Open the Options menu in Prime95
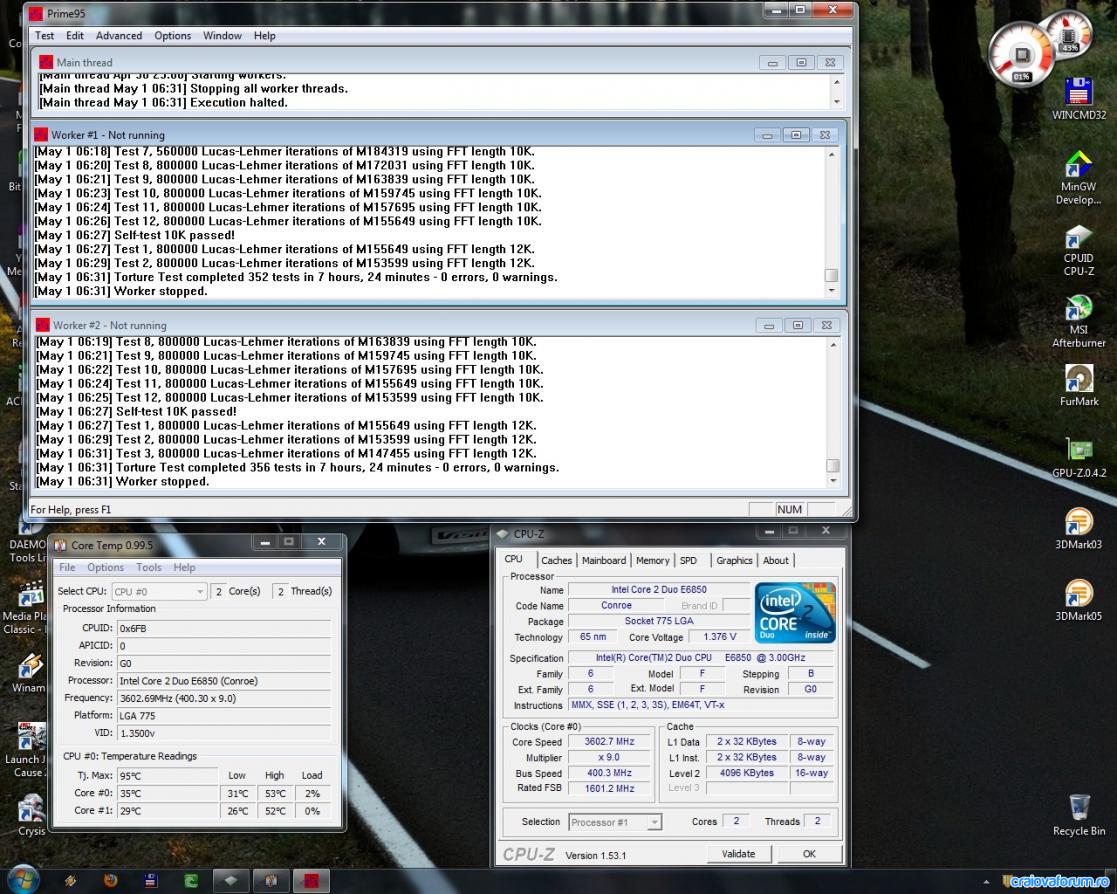Image resolution: width=1117 pixels, height=894 pixels. pyautogui.click(x=172, y=36)
